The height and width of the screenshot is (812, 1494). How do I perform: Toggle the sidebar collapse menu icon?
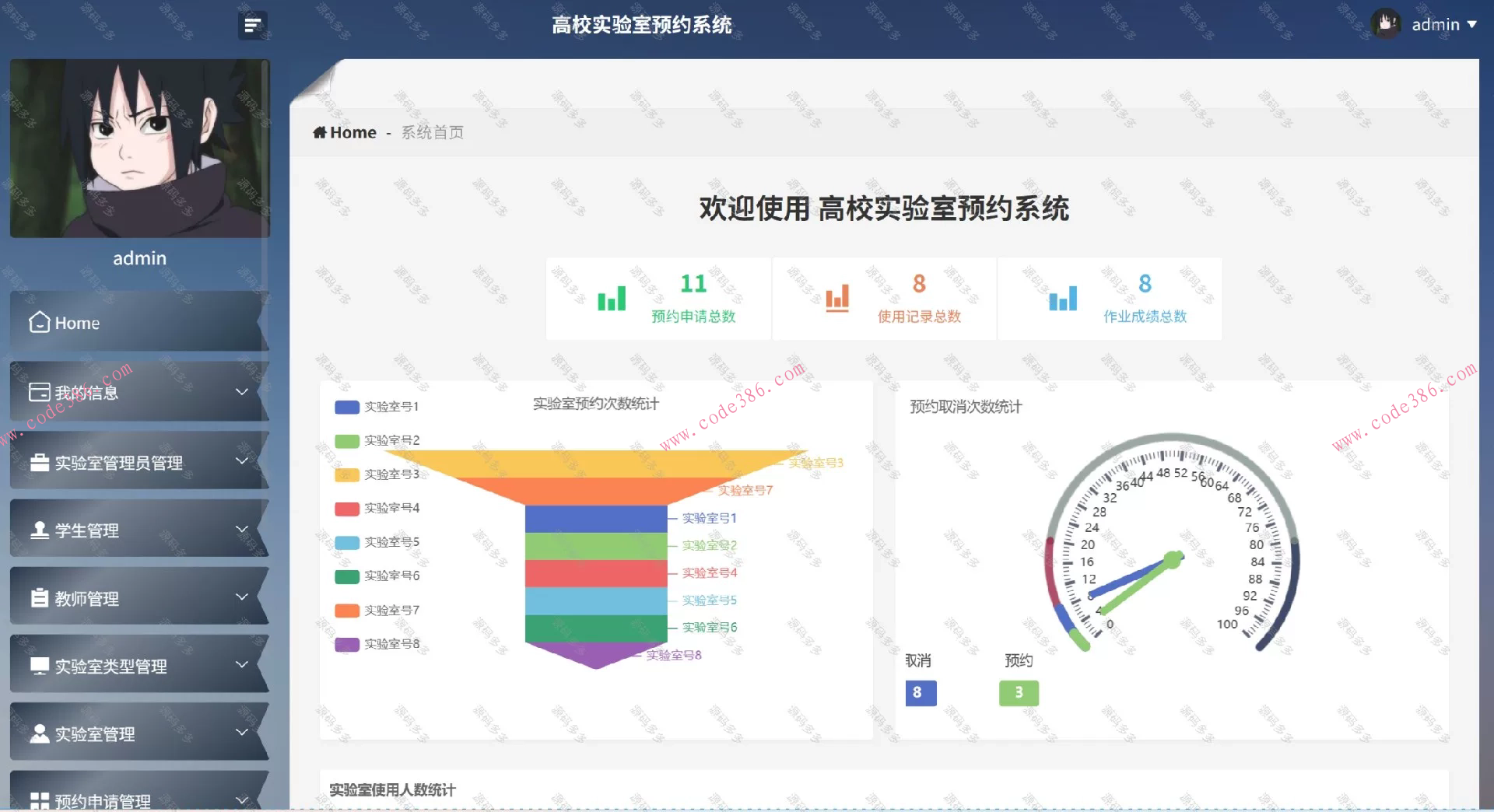[252, 26]
